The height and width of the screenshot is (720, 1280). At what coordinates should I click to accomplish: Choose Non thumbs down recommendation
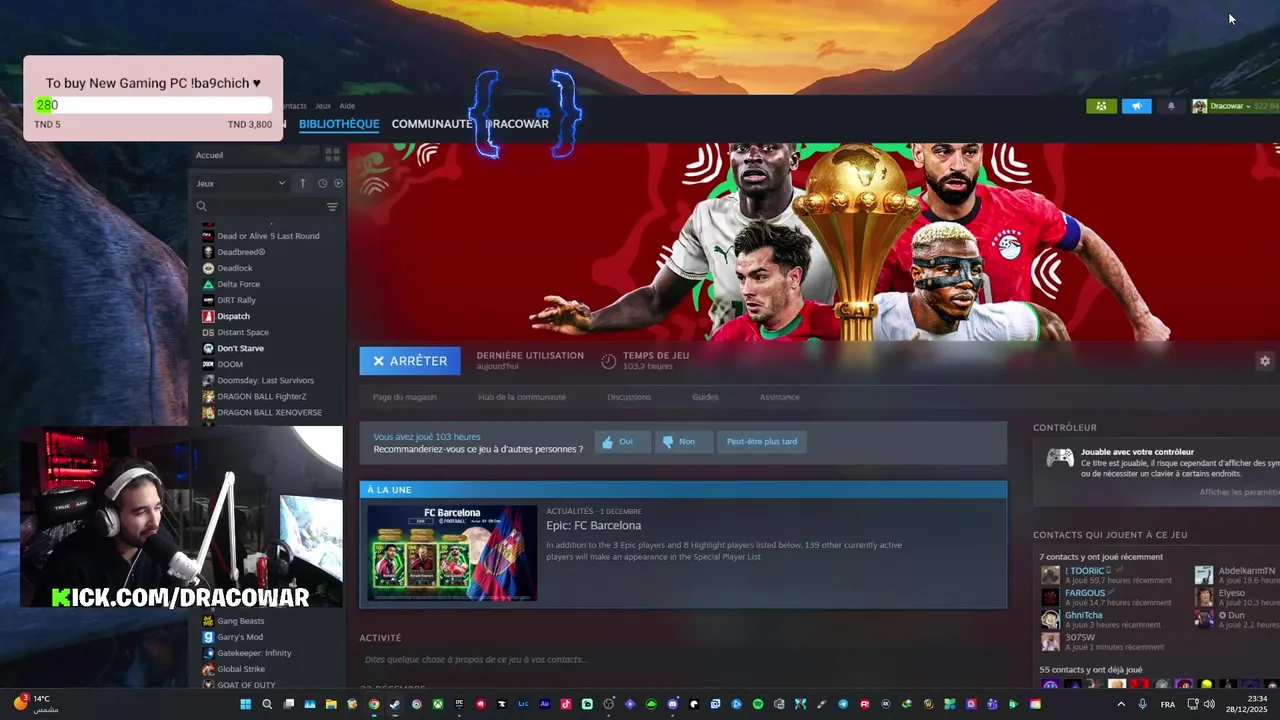[684, 441]
